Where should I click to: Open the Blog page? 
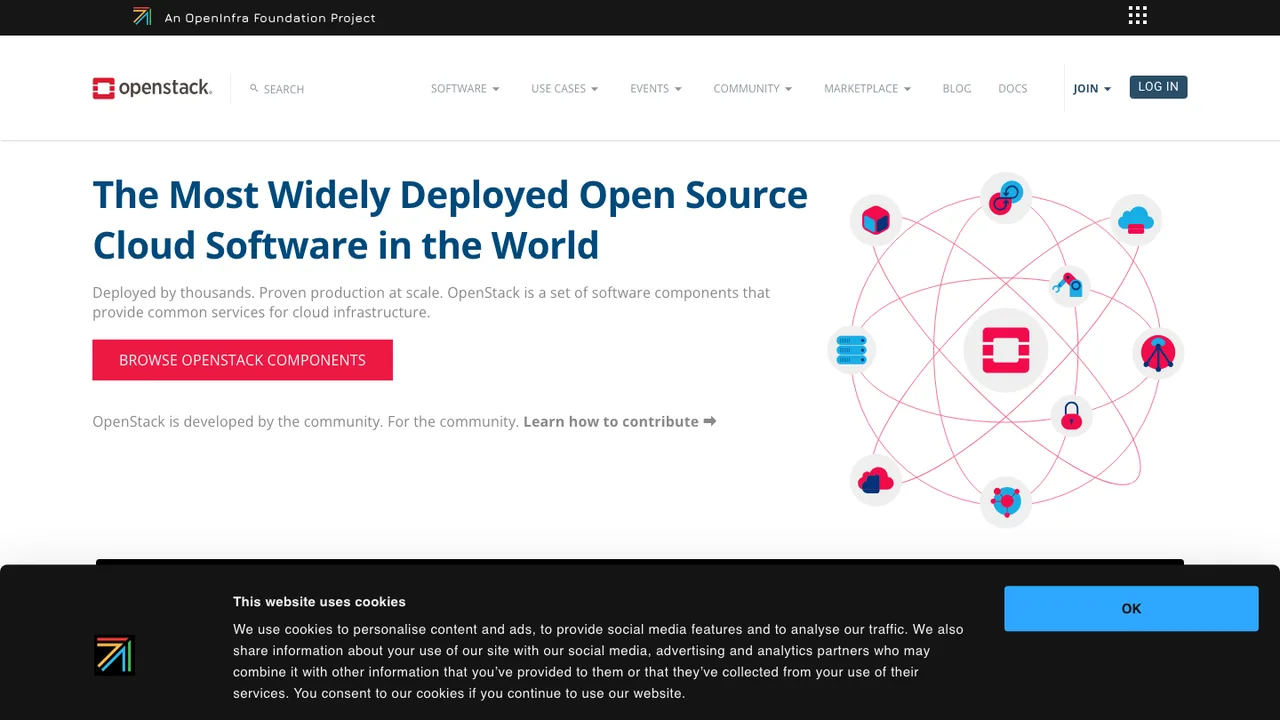[957, 89]
